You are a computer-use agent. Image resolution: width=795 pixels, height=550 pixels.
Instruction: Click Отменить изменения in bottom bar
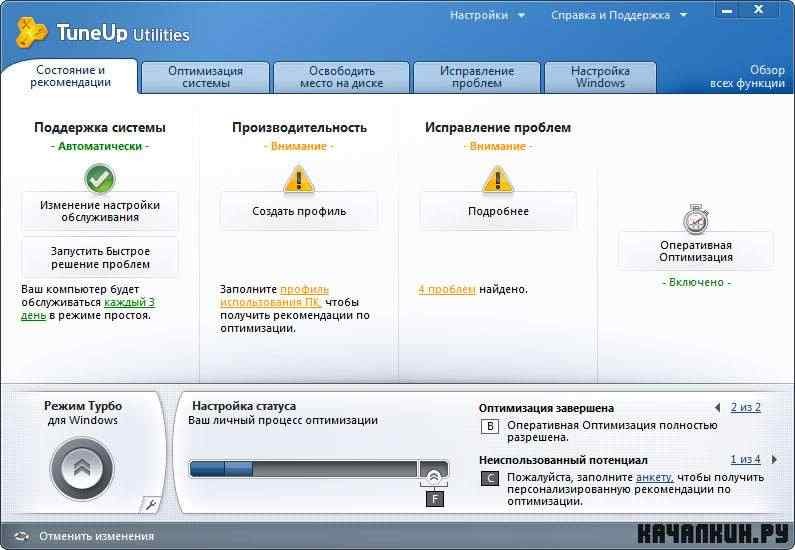coord(96,536)
